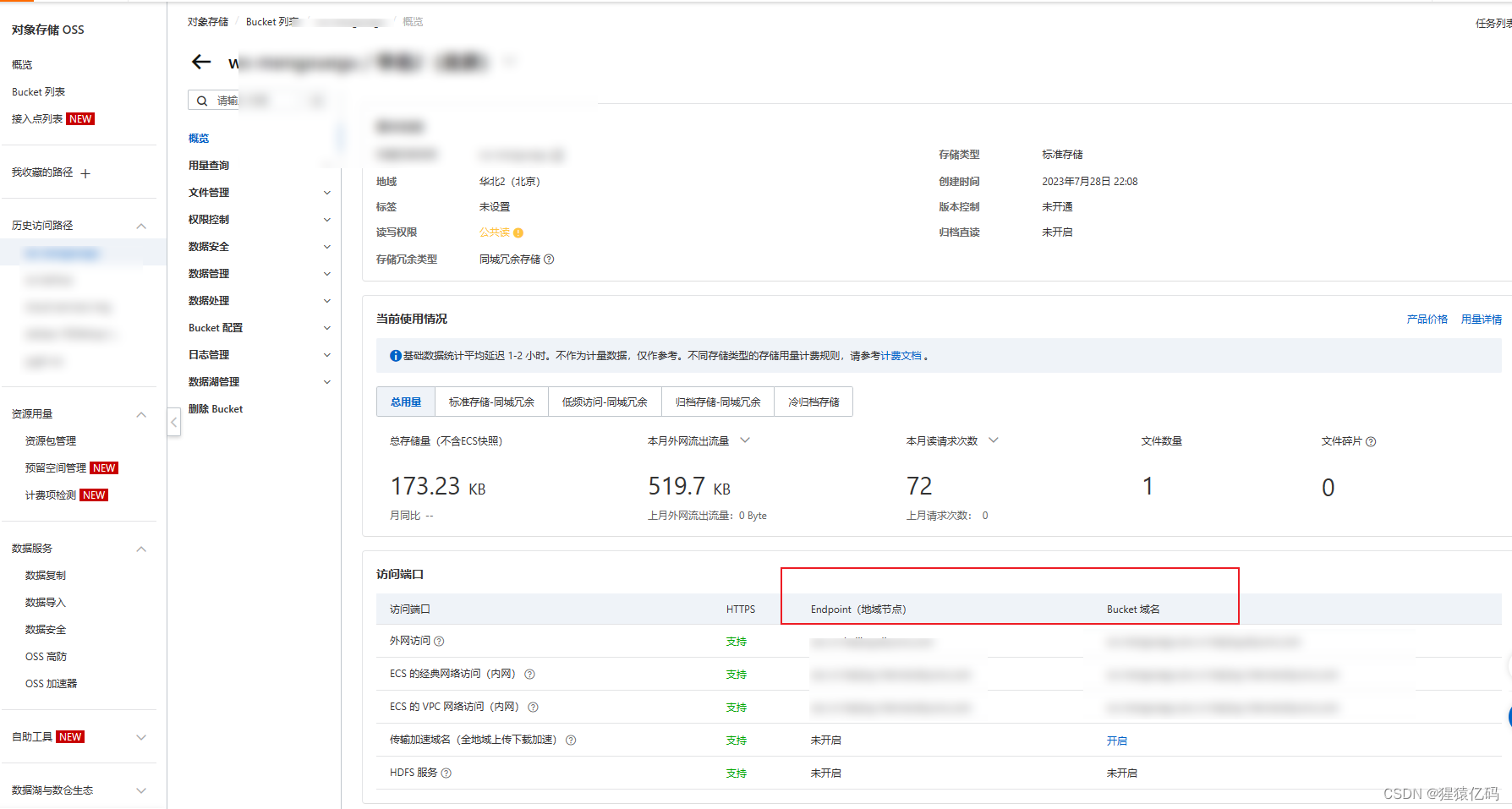Click 开启 link for 传输加速域名
The width and height of the screenshot is (1512, 809).
pos(1117,741)
